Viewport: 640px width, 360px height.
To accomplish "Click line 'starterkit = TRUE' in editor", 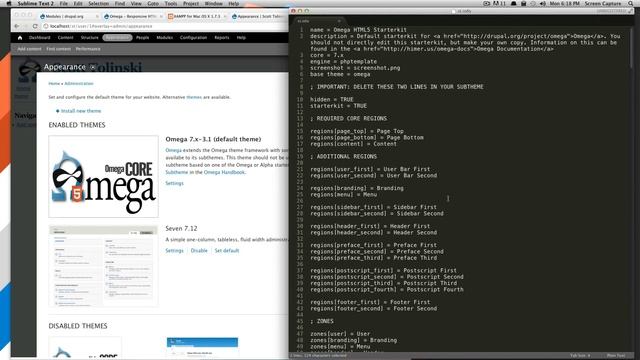I will click(x=338, y=106).
